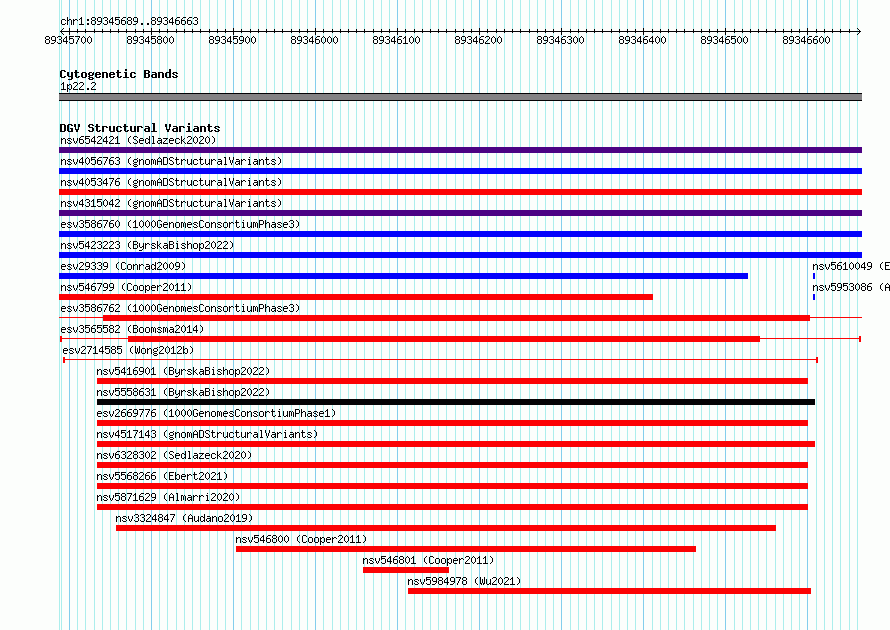Click the 1p22.2 band label

pyautogui.click(x=78, y=86)
